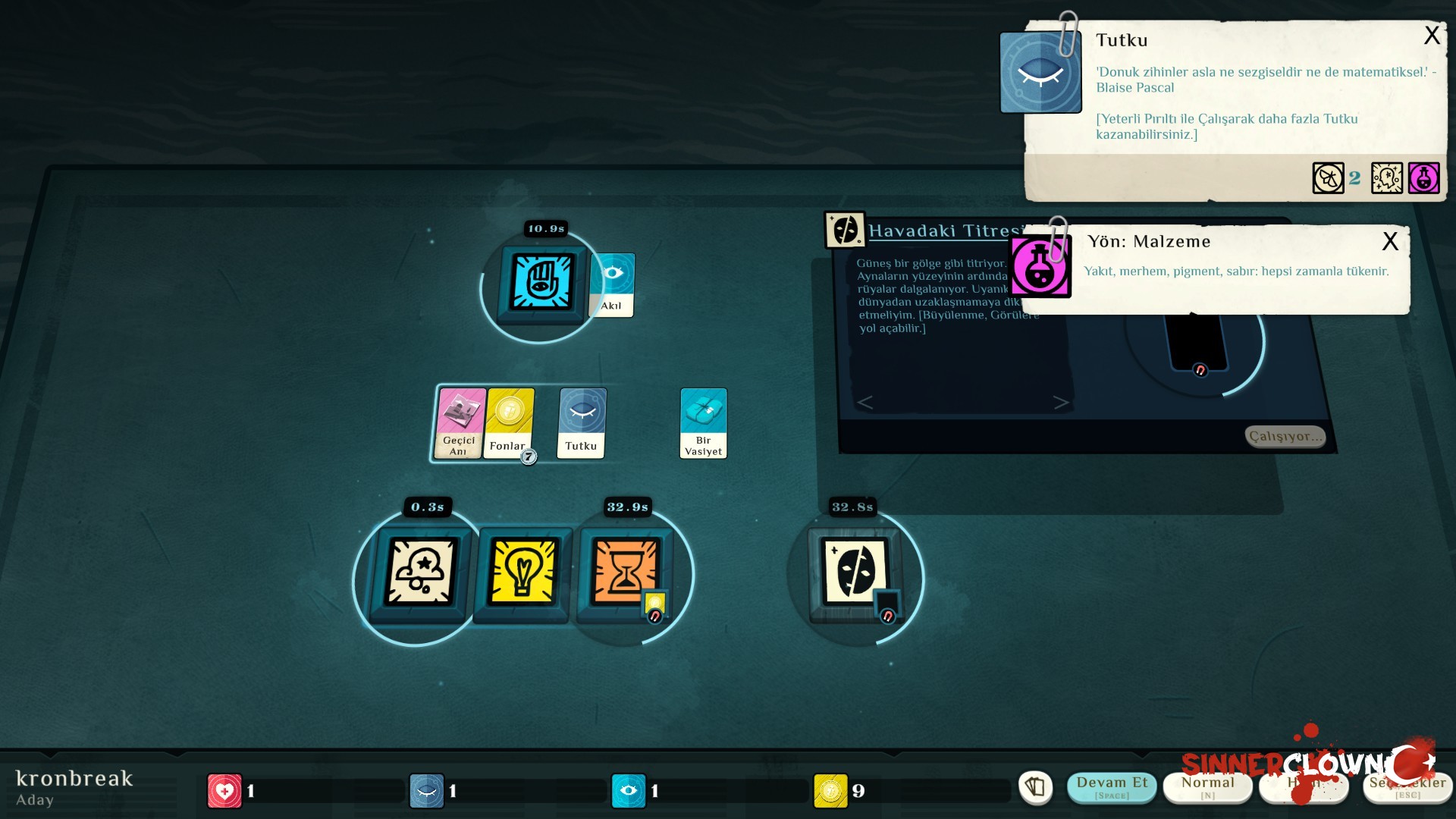This screenshot has height=819, width=1456.
Task: Select the Tutku card on the table
Action: pos(582,422)
